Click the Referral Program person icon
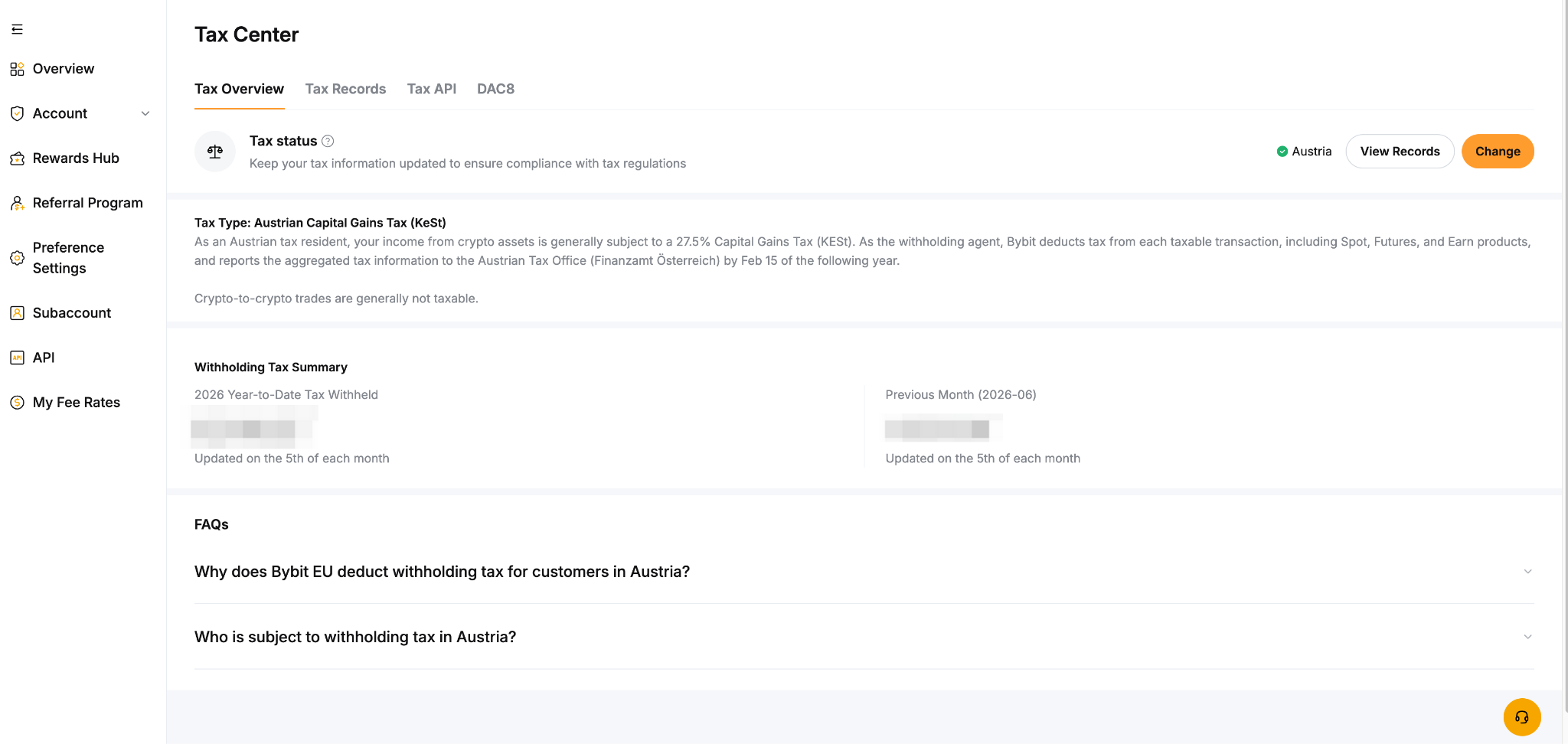1568x744 pixels. (x=17, y=203)
